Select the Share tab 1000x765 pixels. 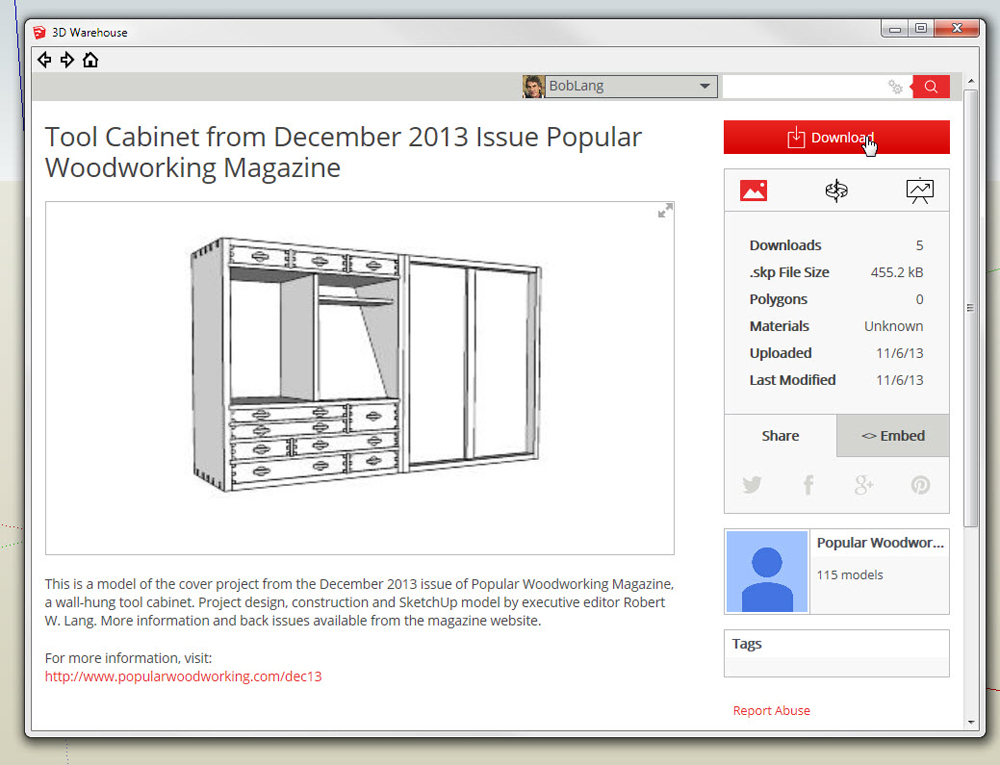pos(780,436)
